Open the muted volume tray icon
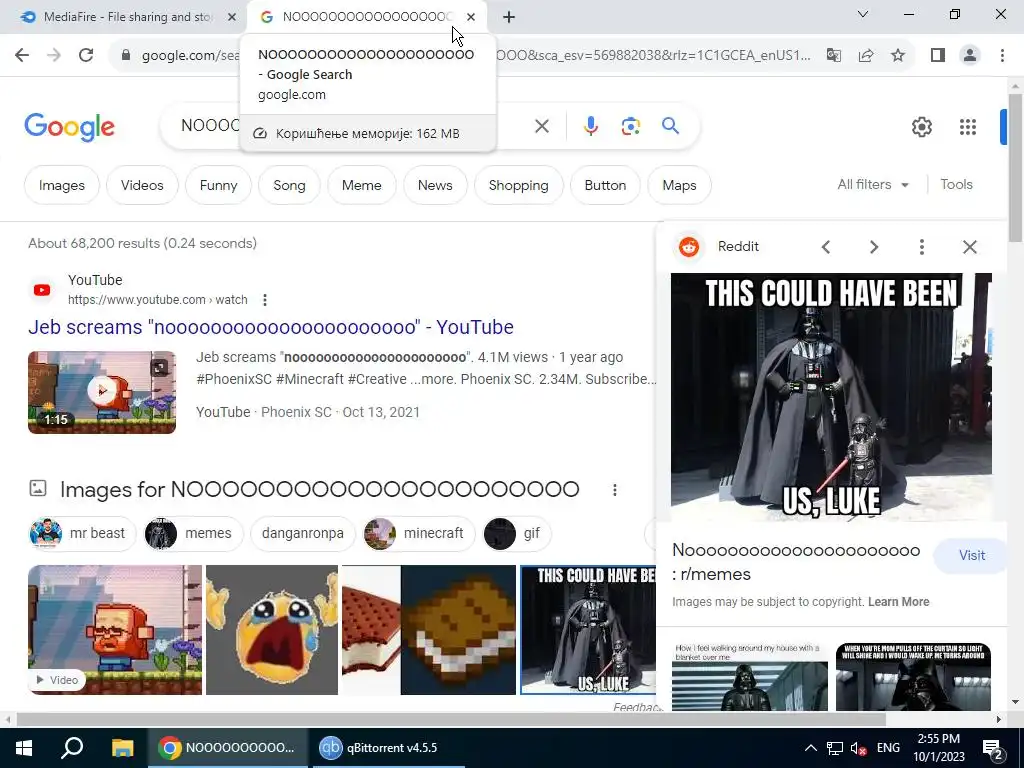Viewport: 1024px width, 768px height. (x=859, y=748)
